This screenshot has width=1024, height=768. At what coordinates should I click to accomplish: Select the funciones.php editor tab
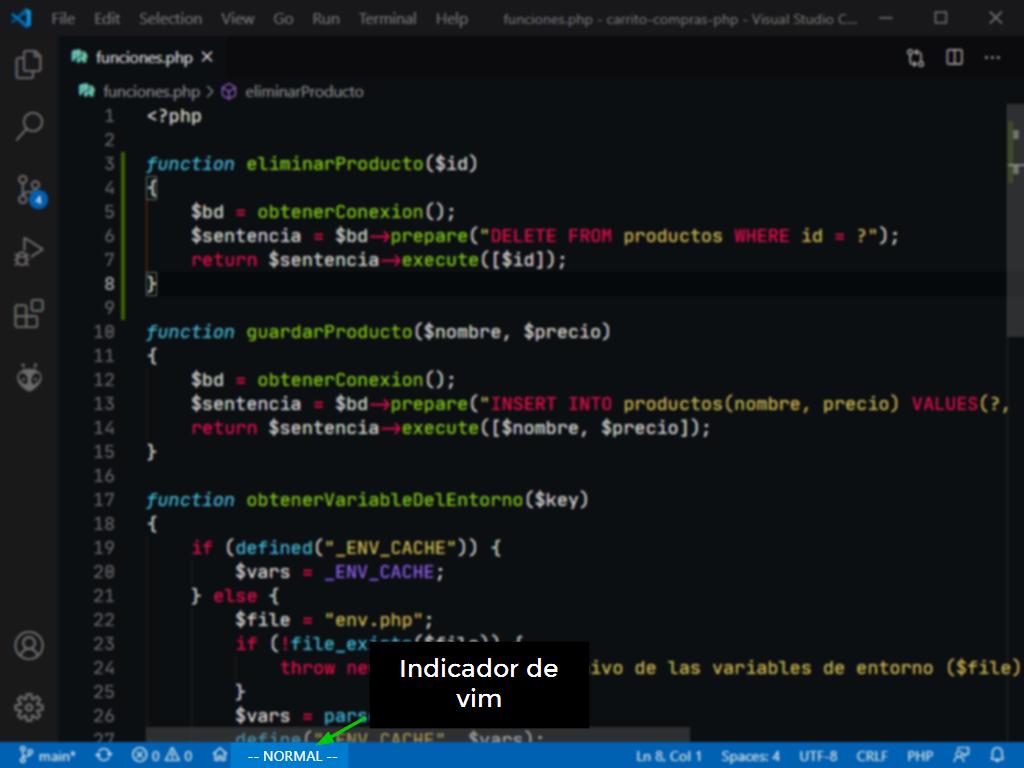144,57
